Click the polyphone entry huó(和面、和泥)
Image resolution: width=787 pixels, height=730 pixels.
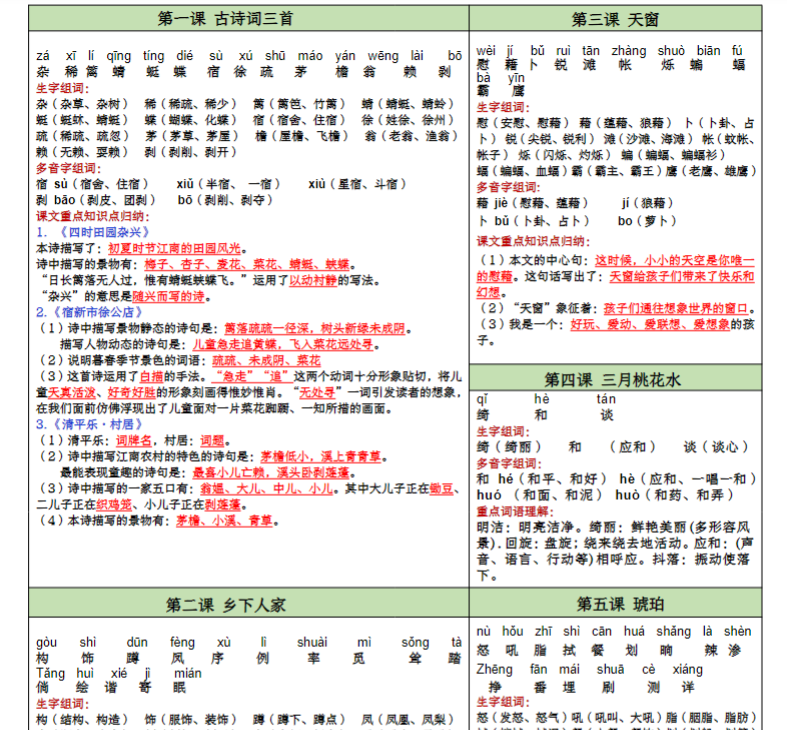pyautogui.click(x=539, y=495)
